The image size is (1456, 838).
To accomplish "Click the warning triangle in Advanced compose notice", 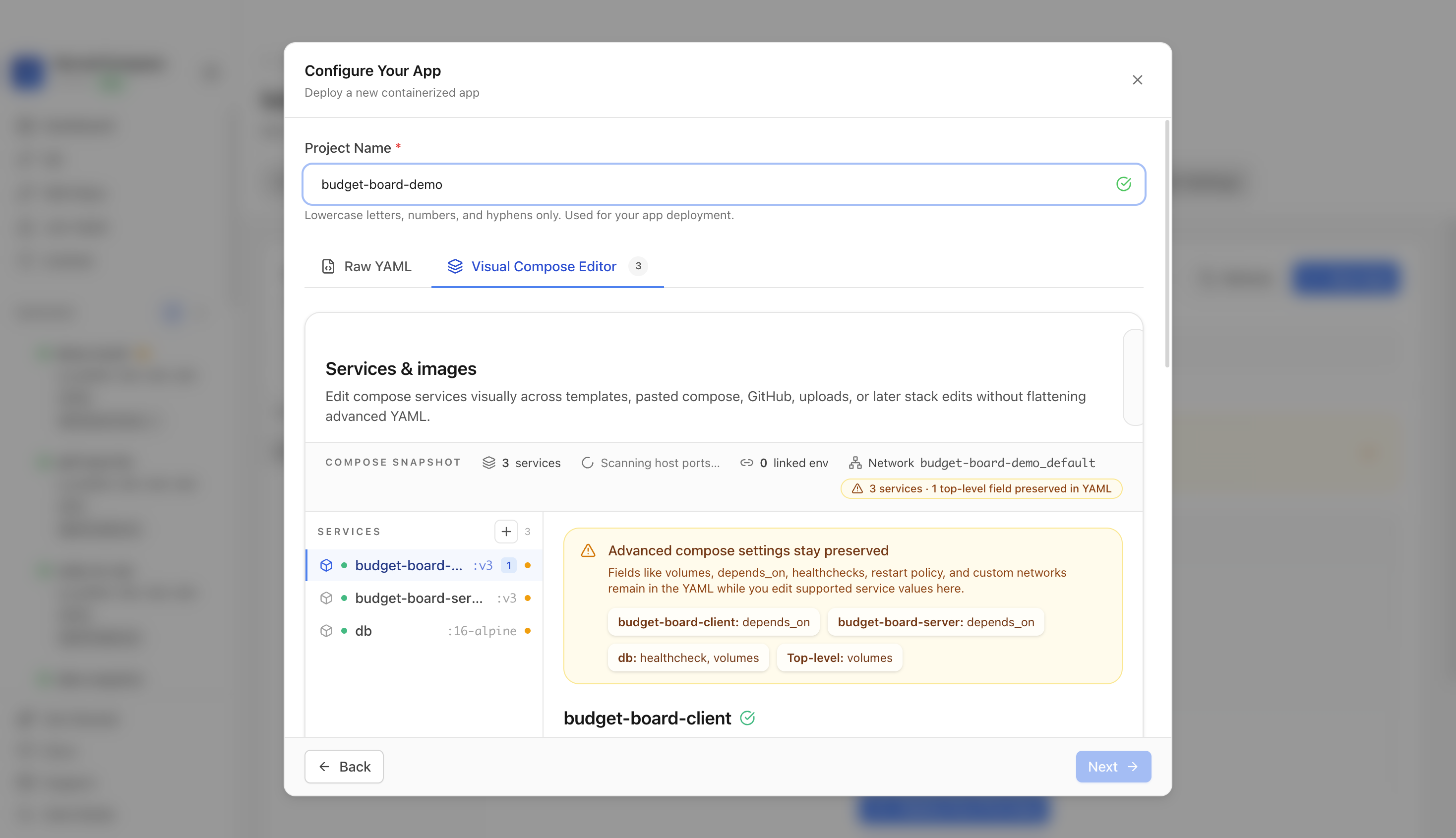I will [x=588, y=551].
